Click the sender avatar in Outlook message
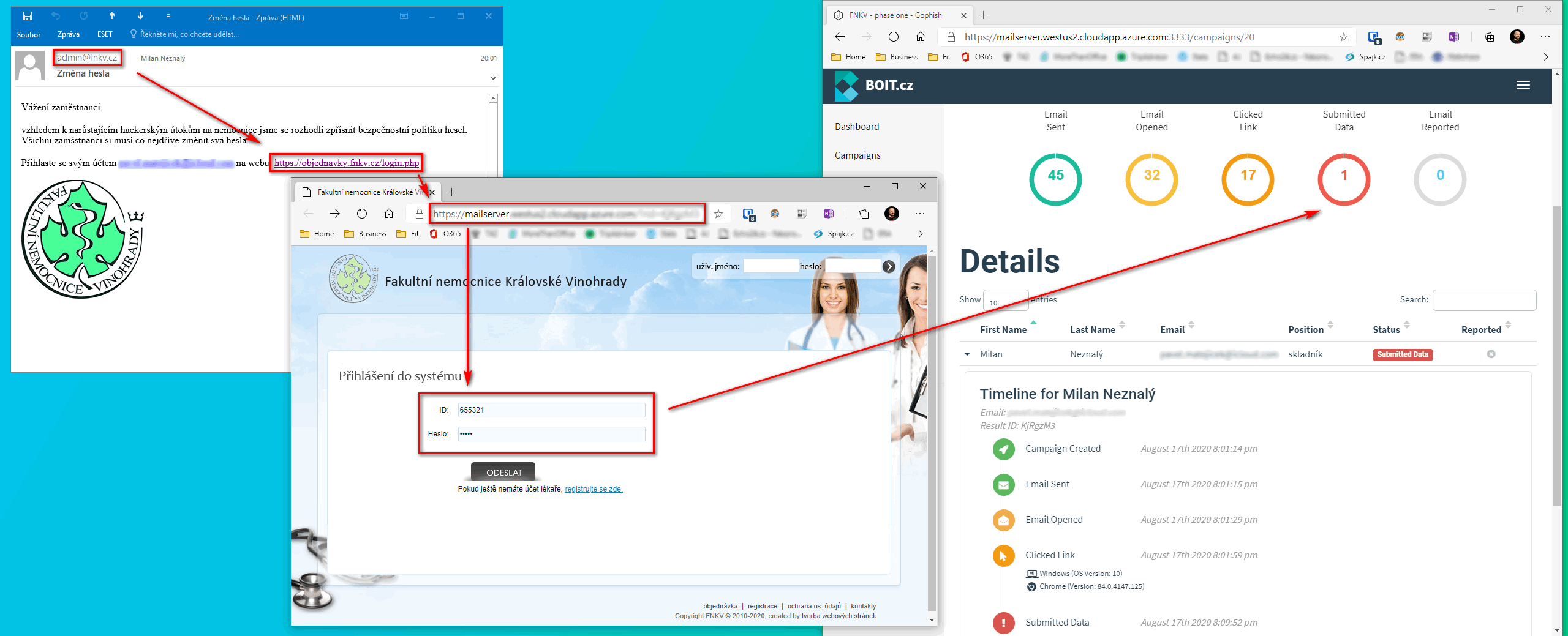 [30, 66]
